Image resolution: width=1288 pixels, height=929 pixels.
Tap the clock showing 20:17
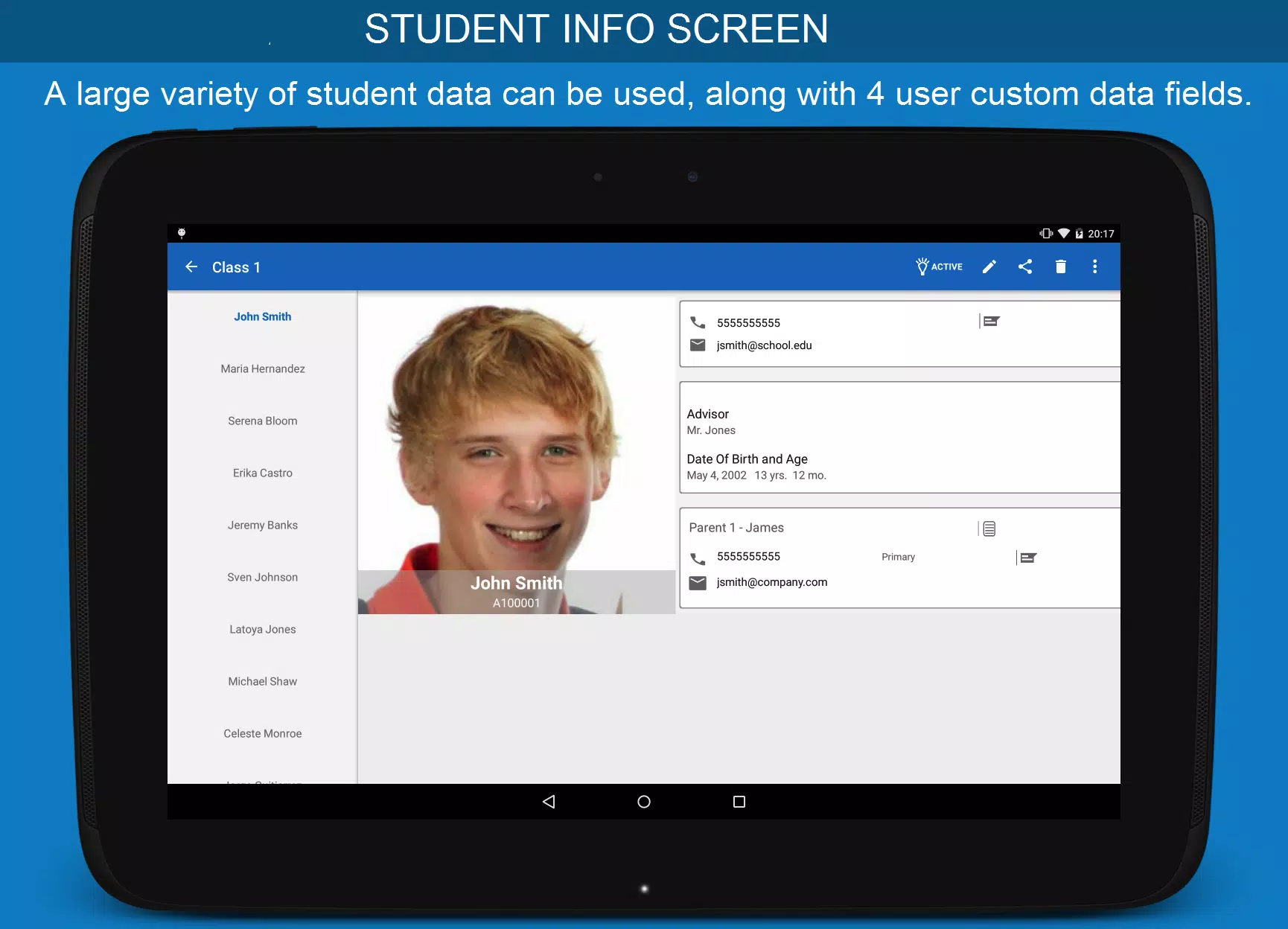point(1101,234)
